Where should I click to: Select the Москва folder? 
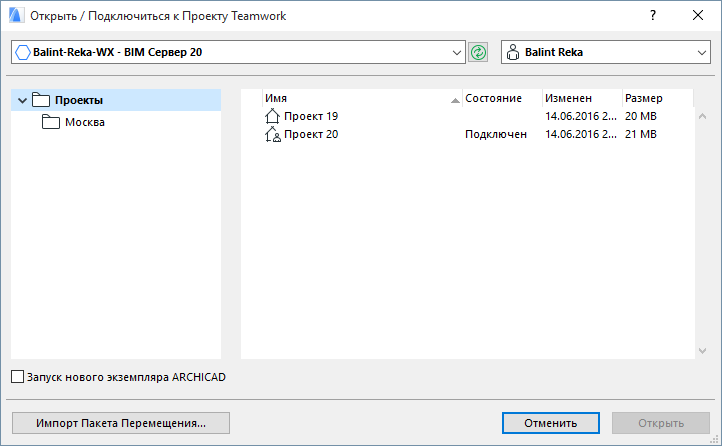[85, 122]
